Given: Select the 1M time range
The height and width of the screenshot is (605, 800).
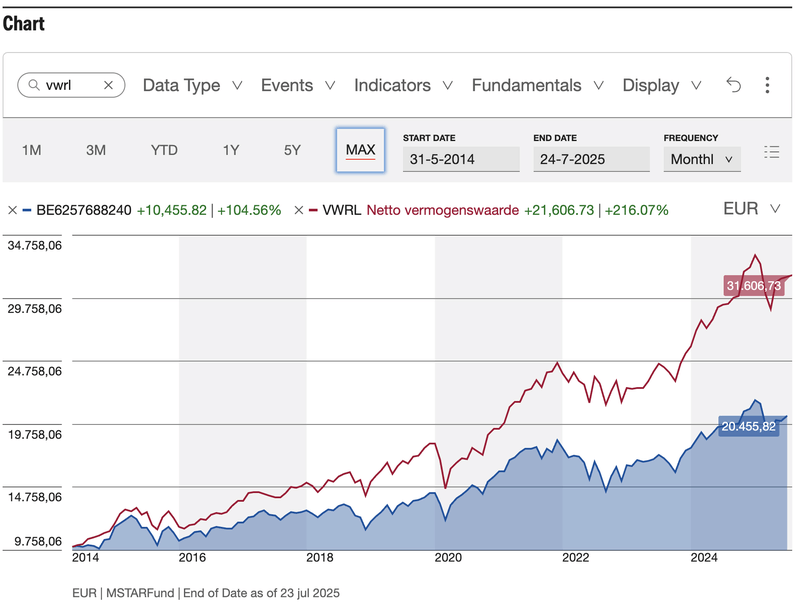Looking at the screenshot, I should (x=32, y=151).
